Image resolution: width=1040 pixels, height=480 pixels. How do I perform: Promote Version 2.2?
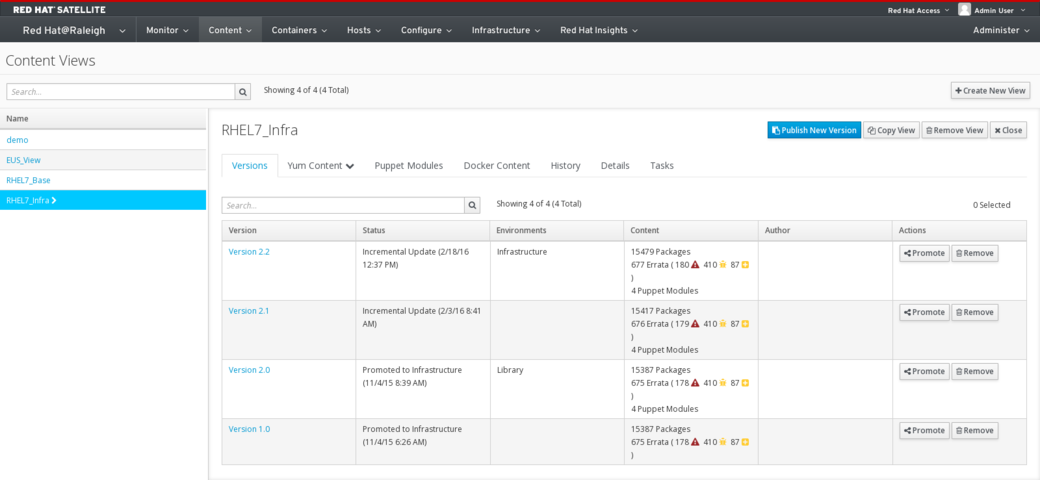[x=924, y=253]
